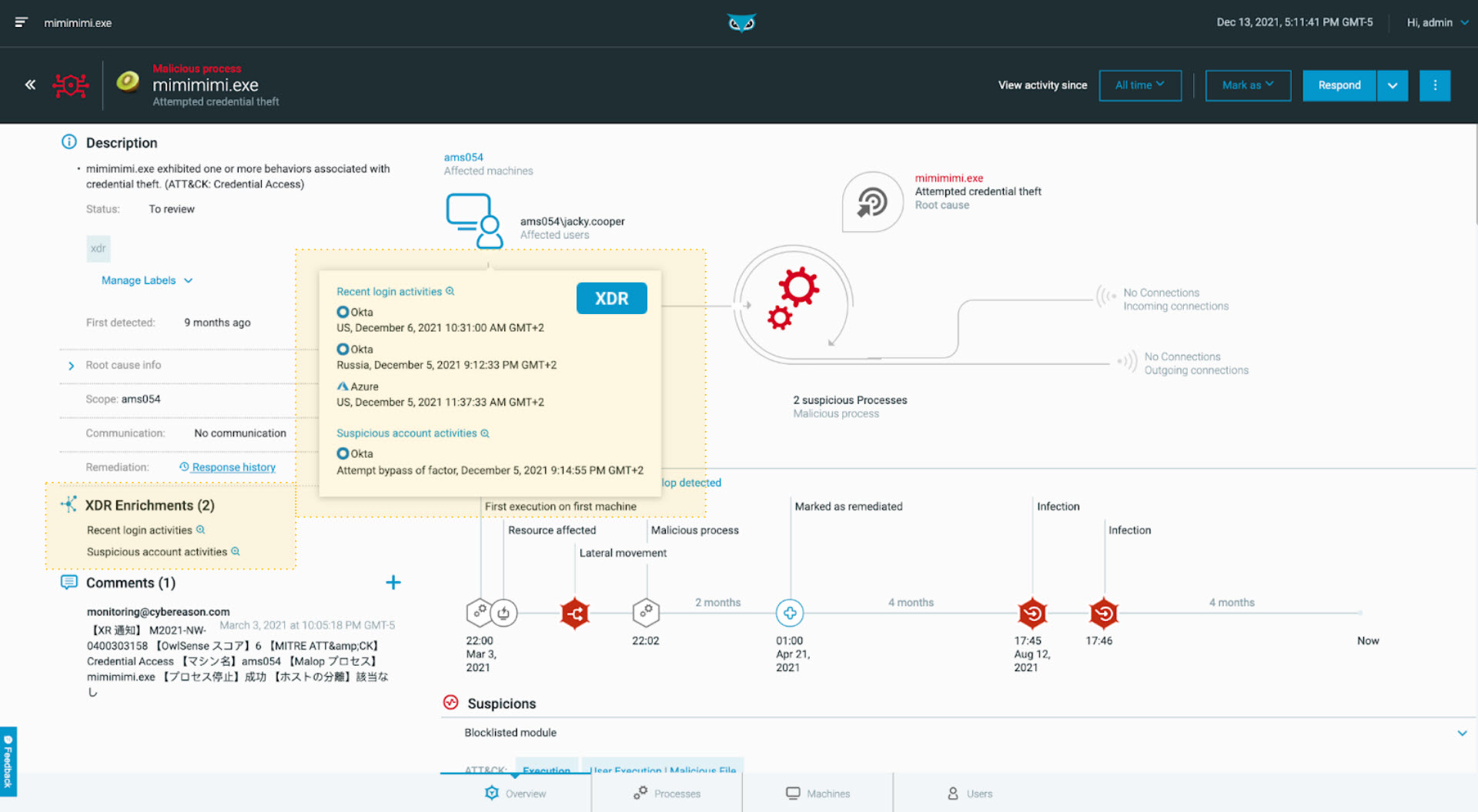The image size is (1478, 812).
Task: Click the Suspicions heartbeat icon
Action: click(451, 703)
